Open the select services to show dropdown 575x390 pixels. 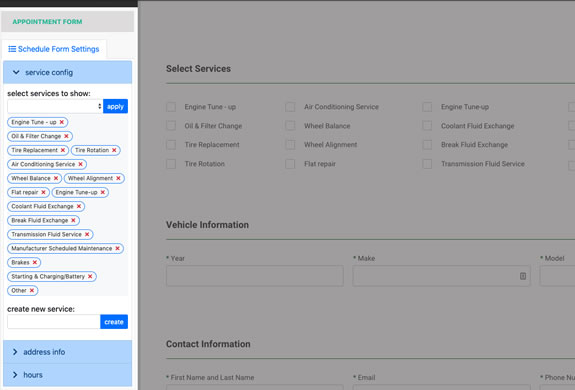click(55, 106)
